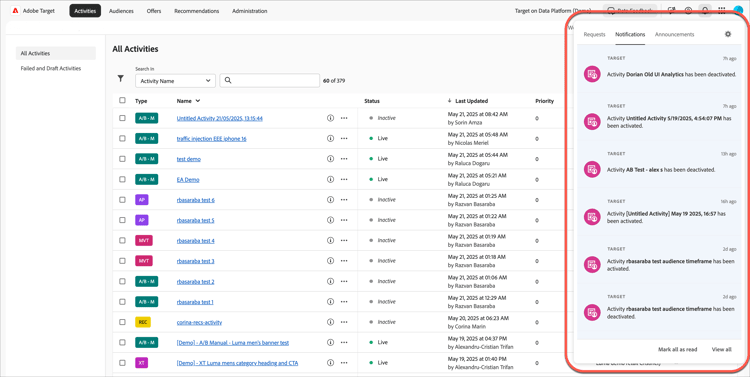Click the Type column header

coord(141,101)
